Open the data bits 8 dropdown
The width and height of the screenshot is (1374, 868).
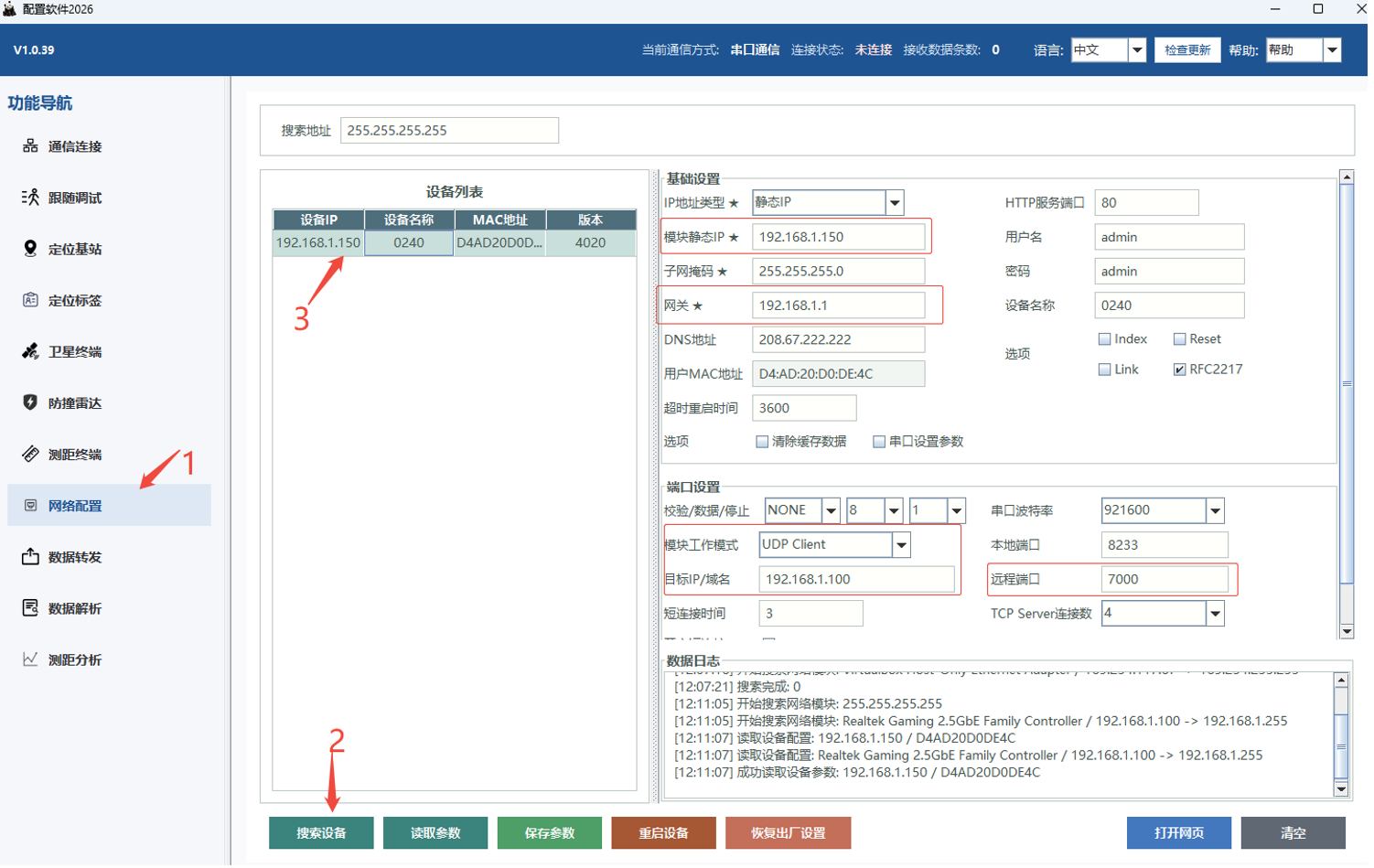click(894, 511)
